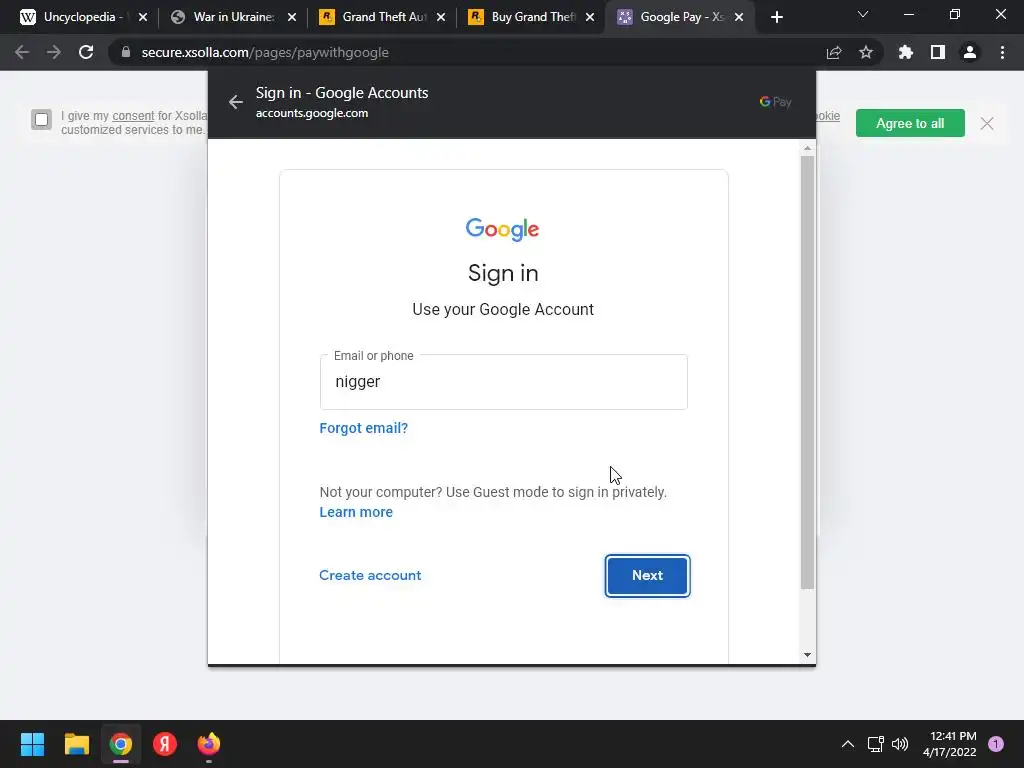Open Firefox from taskbar
1024x768 pixels.
(x=209, y=744)
